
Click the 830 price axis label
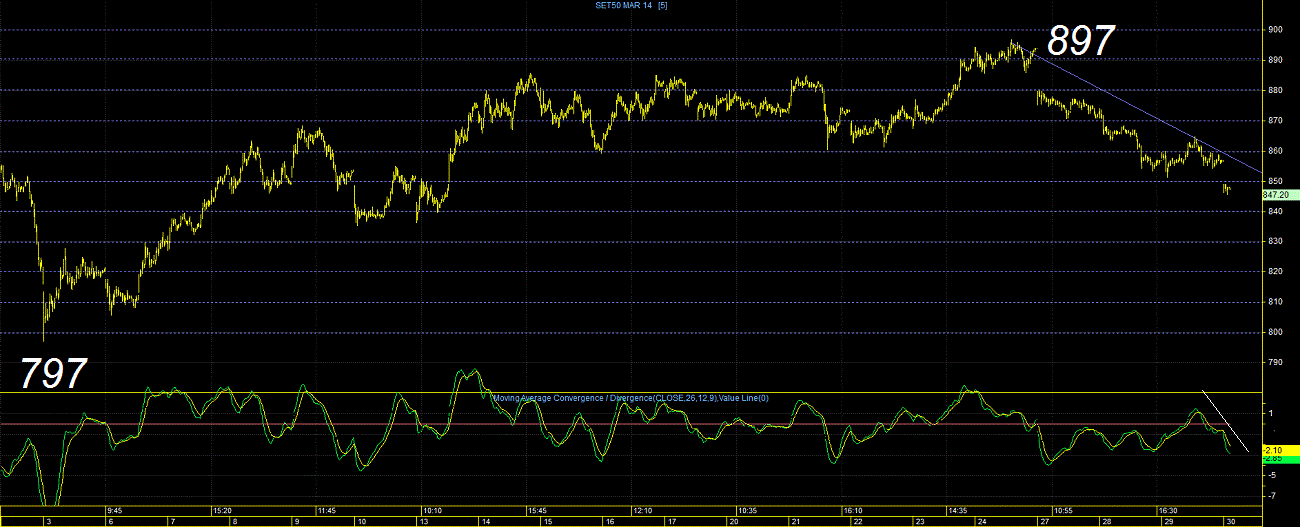pos(1275,241)
